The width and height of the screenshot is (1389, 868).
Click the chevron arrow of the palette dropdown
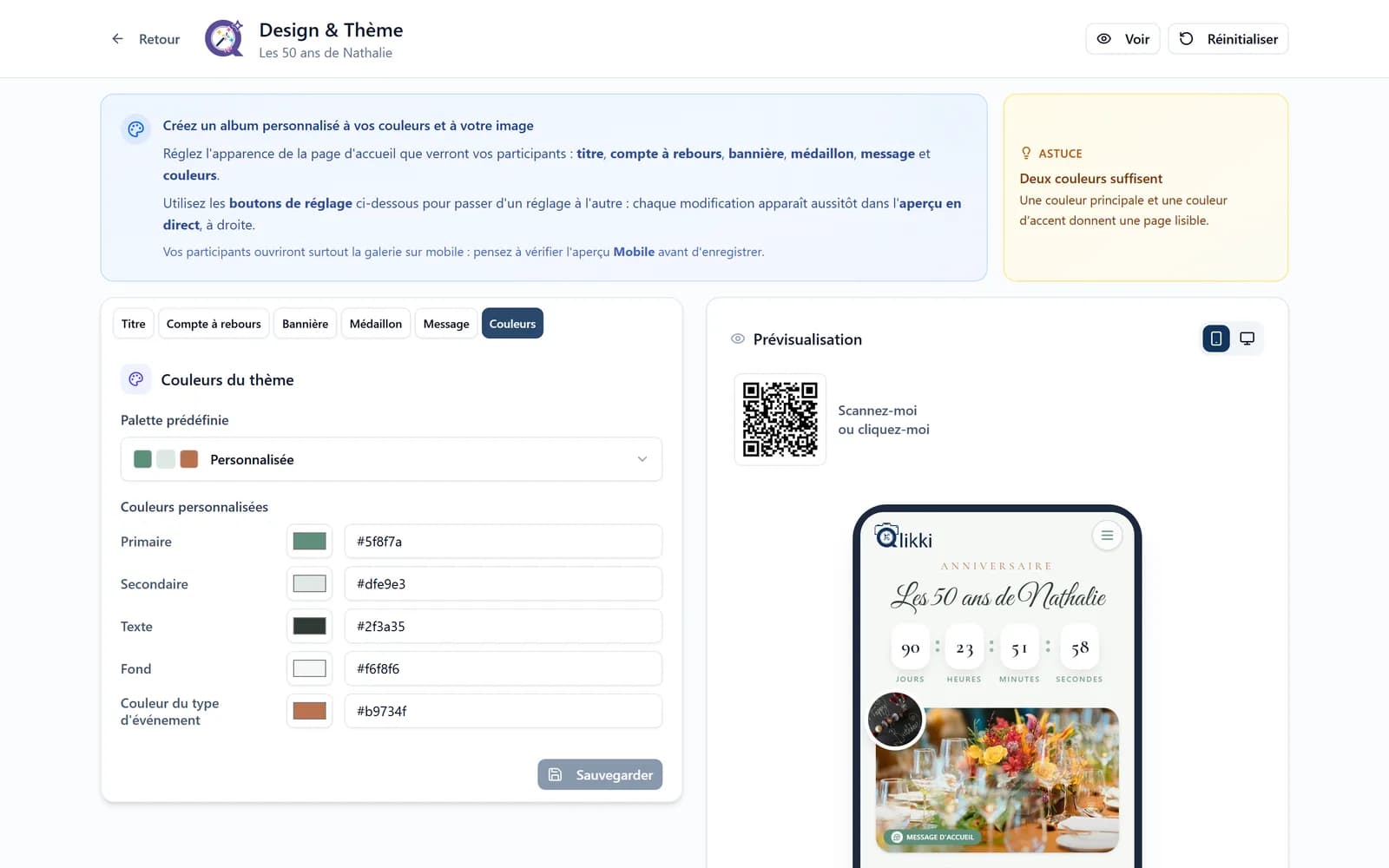[x=642, y=459]
